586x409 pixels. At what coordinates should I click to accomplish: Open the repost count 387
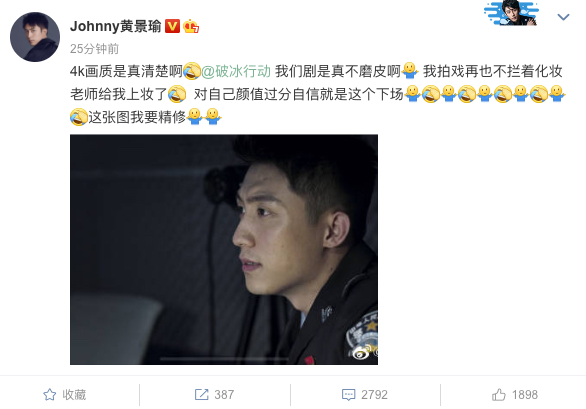tap(224, 395)
